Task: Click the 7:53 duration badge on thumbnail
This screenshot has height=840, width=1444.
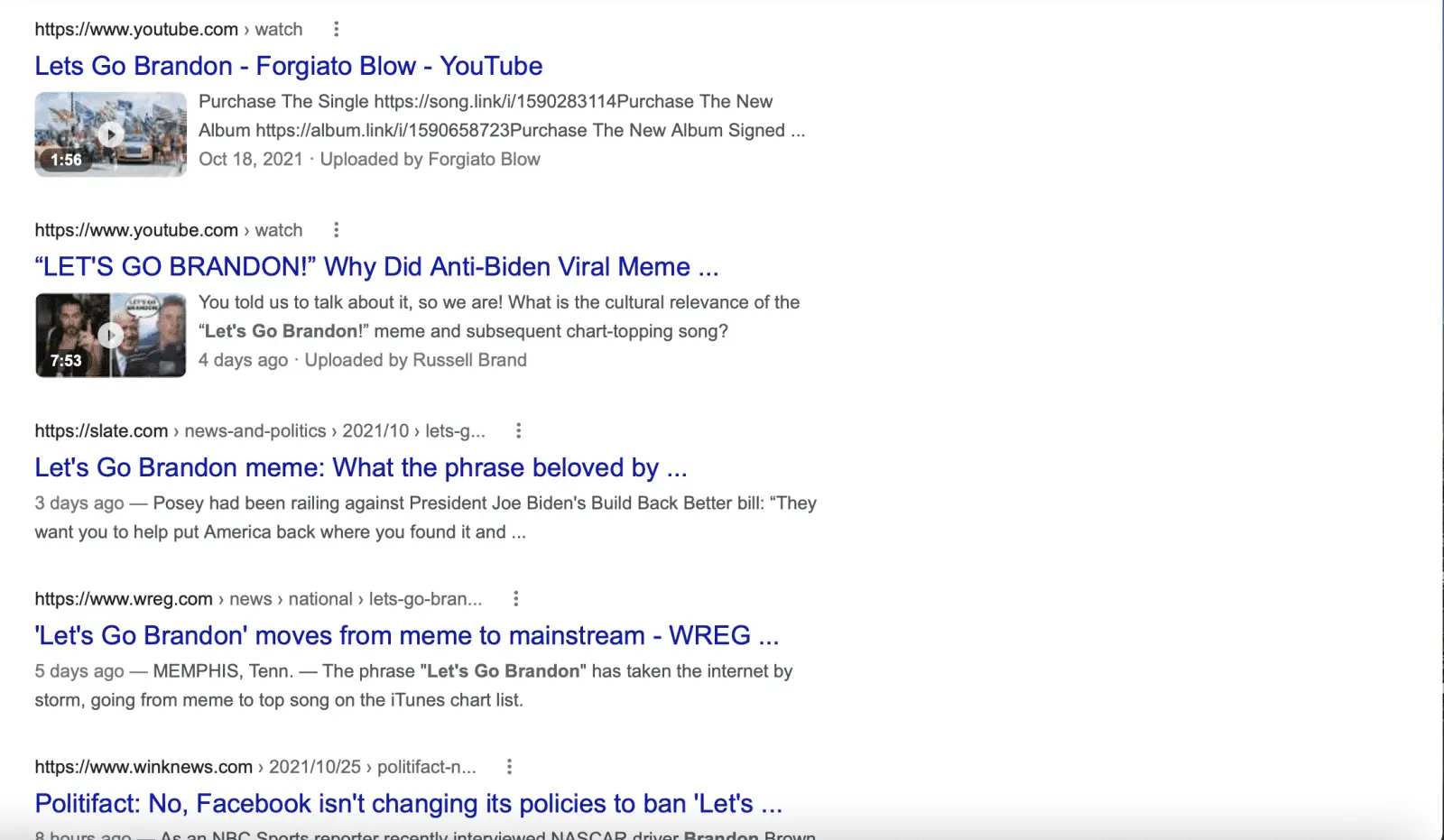Action: [66, 360]
